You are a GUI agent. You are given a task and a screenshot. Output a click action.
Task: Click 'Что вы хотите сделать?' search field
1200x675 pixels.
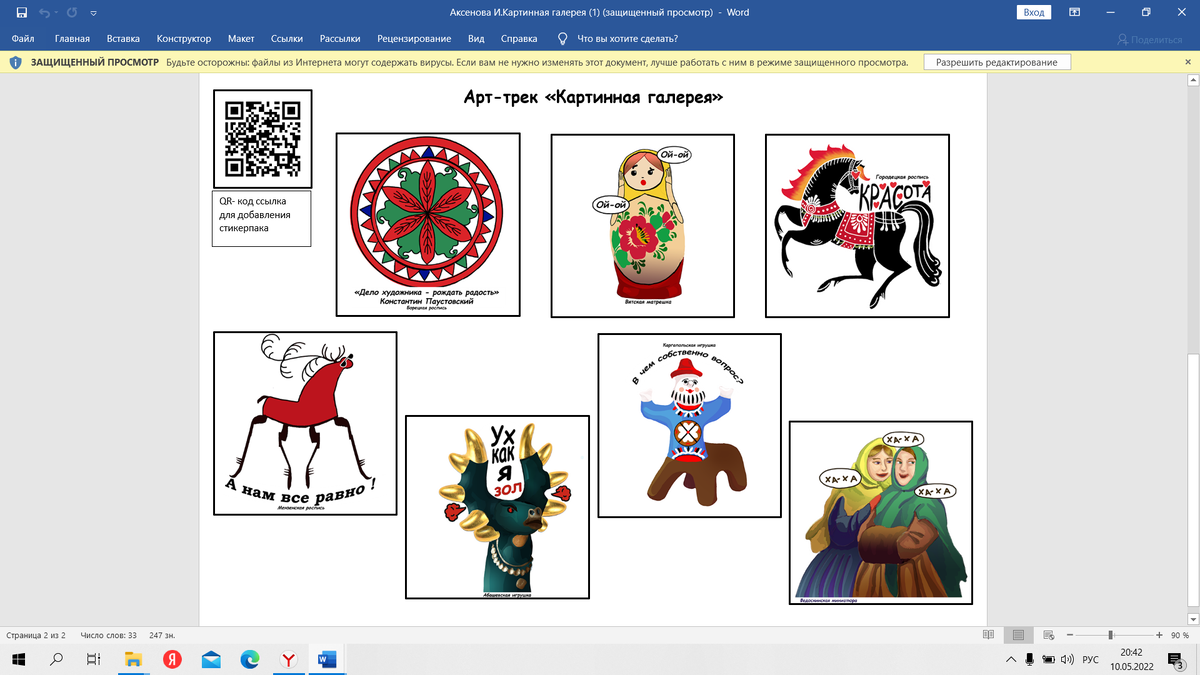tap(628, 39)
